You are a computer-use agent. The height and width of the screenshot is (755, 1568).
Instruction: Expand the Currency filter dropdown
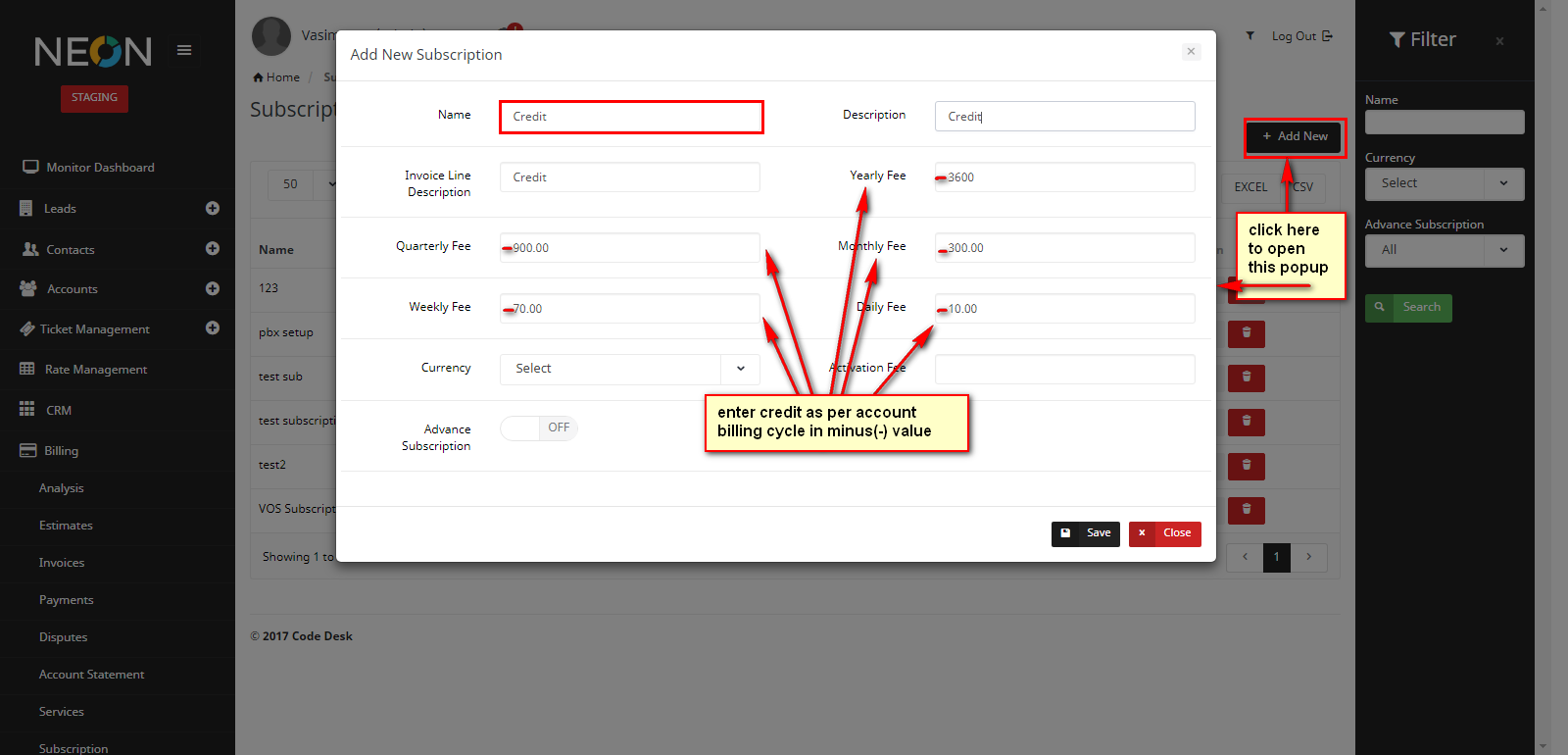pos(1444,183)
